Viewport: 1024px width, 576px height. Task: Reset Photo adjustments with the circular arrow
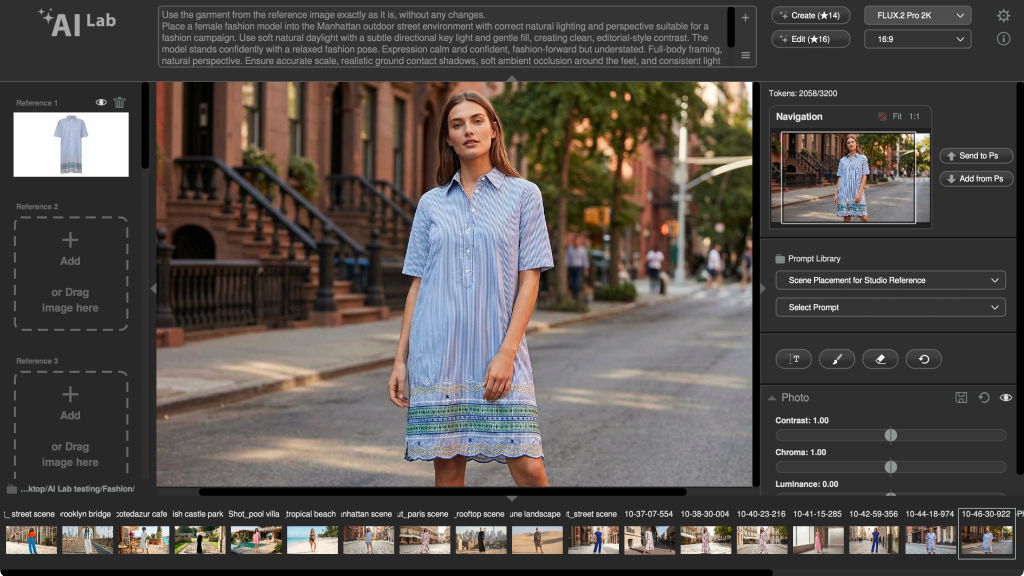point(984,398)
